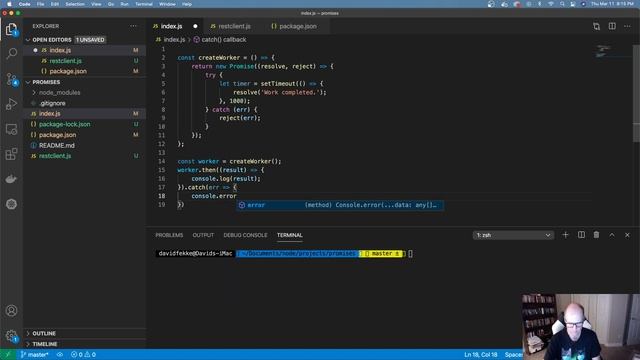Open the Docker view in activity bar
Image resolution: width=640 pixels, height=360 pixels.
pyautogui.click(x=11, y=179)
